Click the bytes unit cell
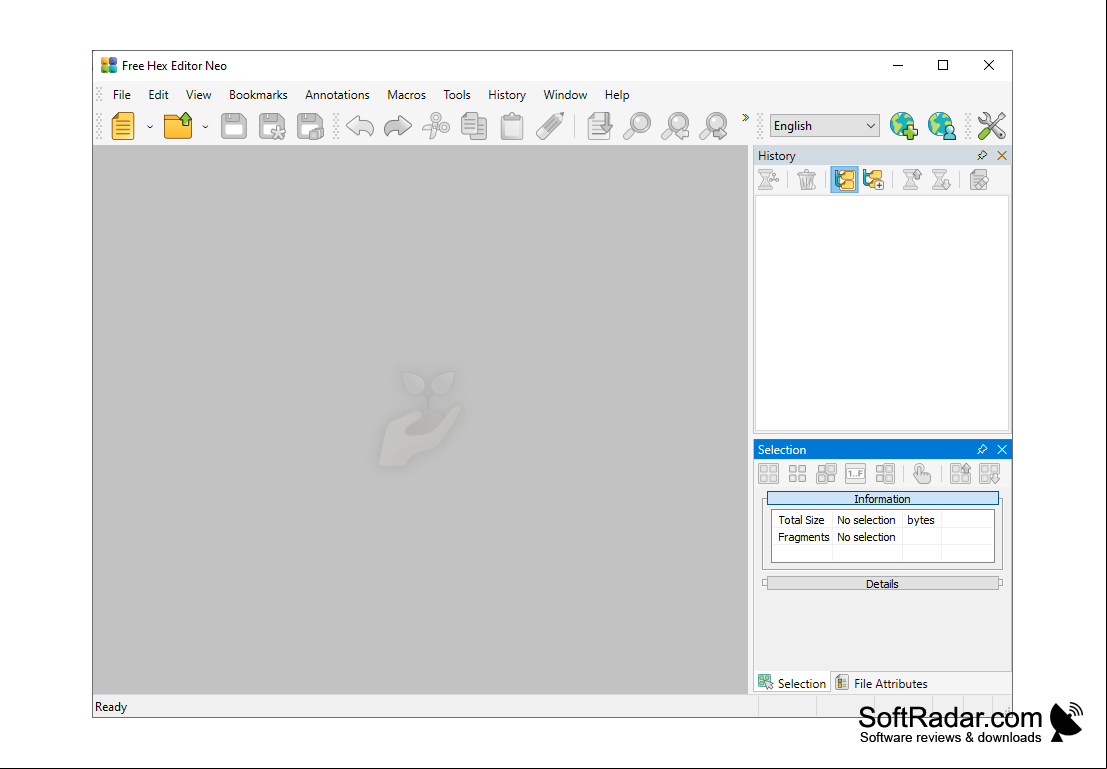This screenshot has height=769, width=1107. [x=921, y=520]
